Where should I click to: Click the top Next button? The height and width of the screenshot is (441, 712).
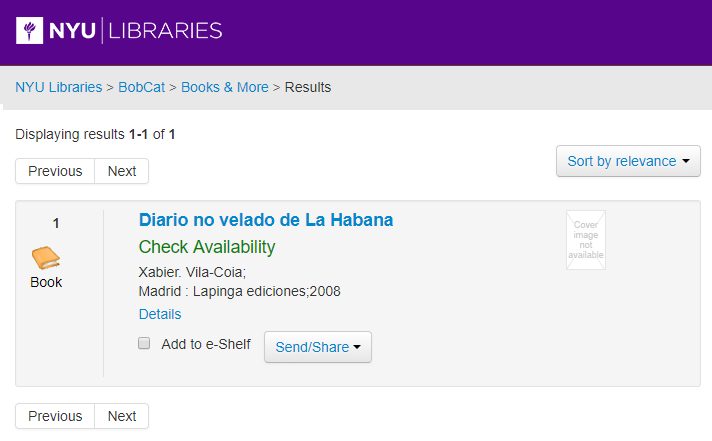click(x=122, y=171)
